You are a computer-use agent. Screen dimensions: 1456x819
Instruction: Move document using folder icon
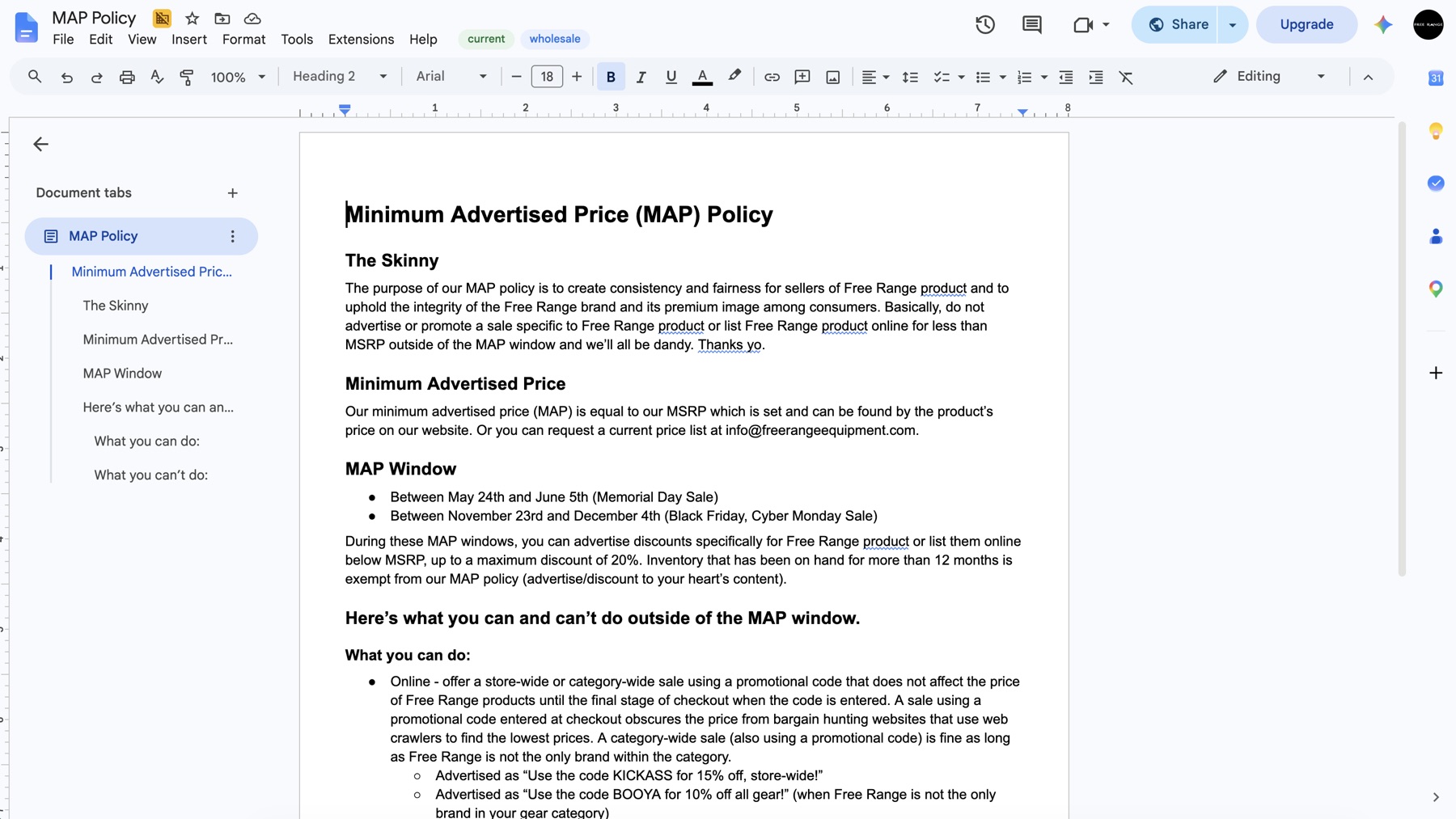click(x=222, y=19)
